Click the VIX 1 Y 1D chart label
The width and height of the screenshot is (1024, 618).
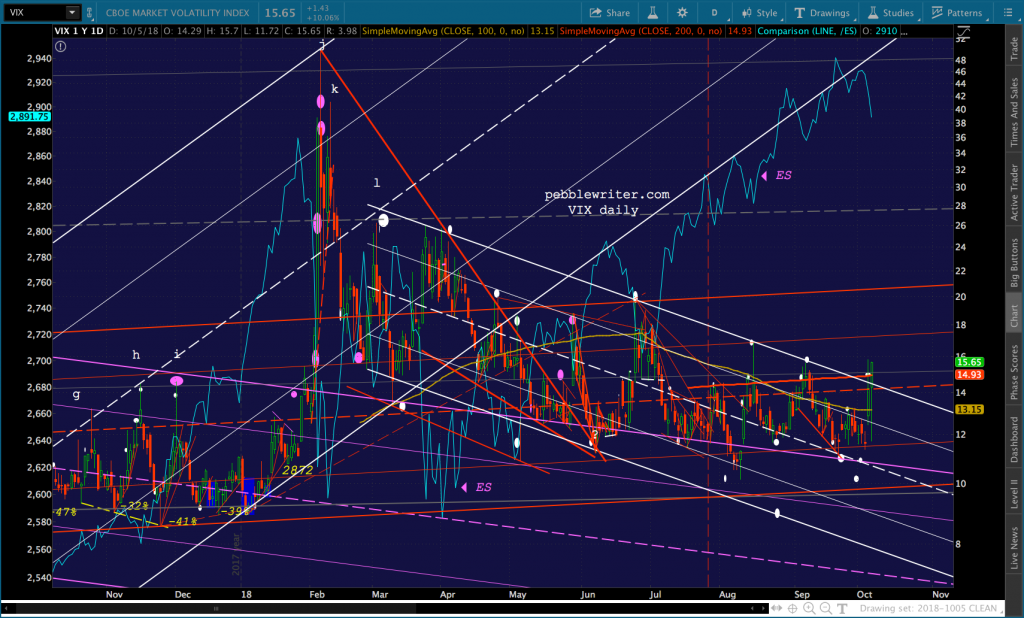79,31
